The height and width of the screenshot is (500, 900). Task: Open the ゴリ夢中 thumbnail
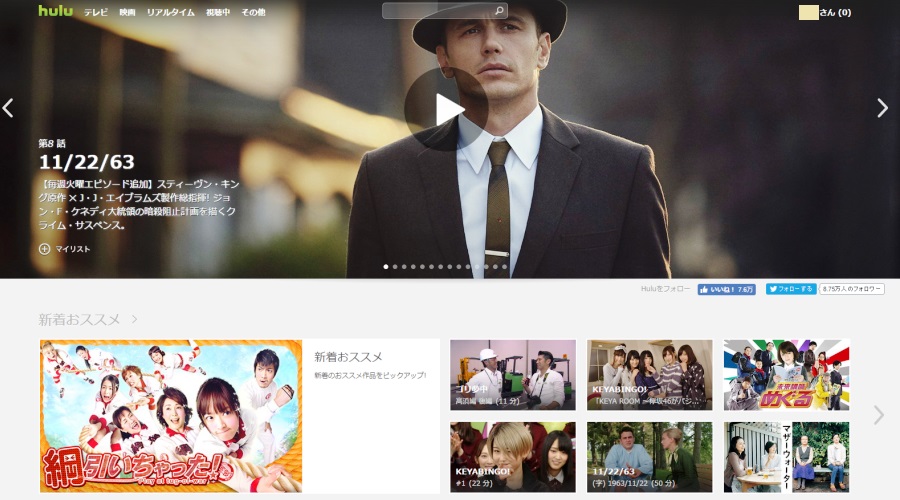coord(513,375)
